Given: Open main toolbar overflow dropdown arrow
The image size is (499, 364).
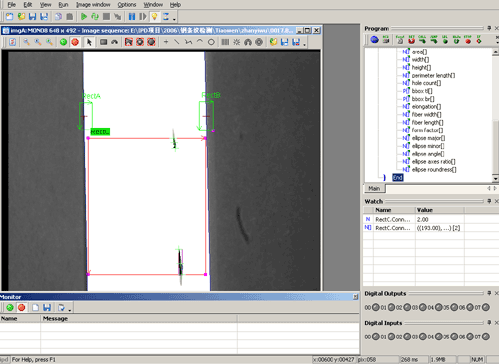Looking at the screenshot, I should click(174, 19).
